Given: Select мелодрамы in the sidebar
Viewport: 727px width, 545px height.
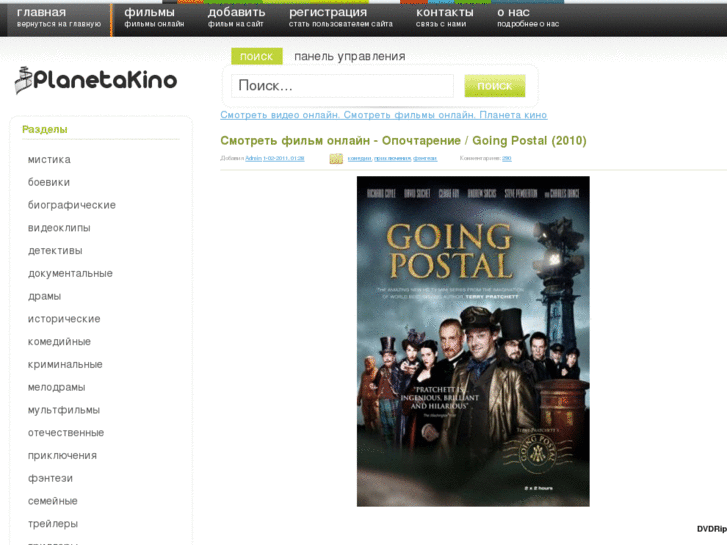Looking at the screenshot, I should (x=57, y=387).
